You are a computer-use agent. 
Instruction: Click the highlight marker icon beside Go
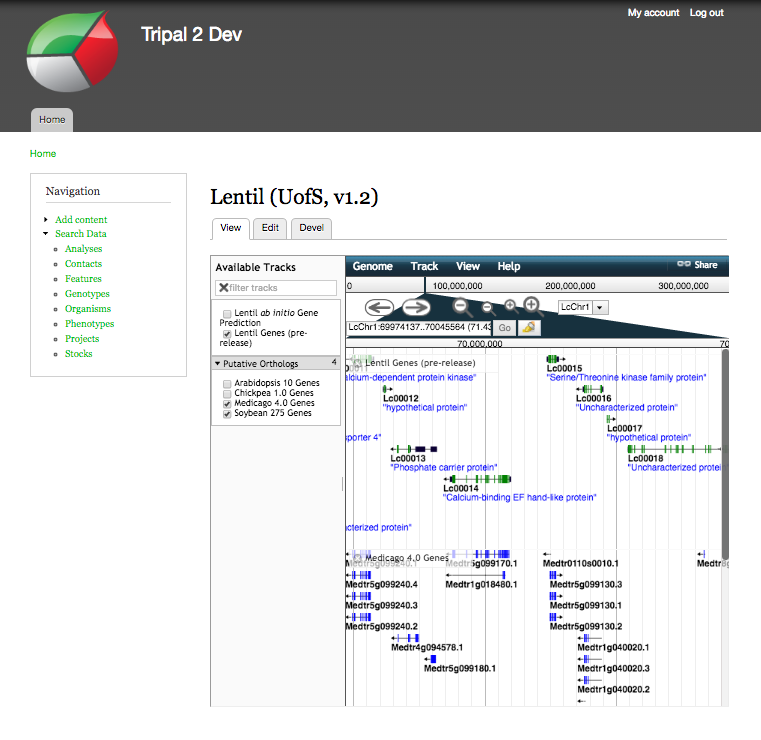tap(529, 327)
